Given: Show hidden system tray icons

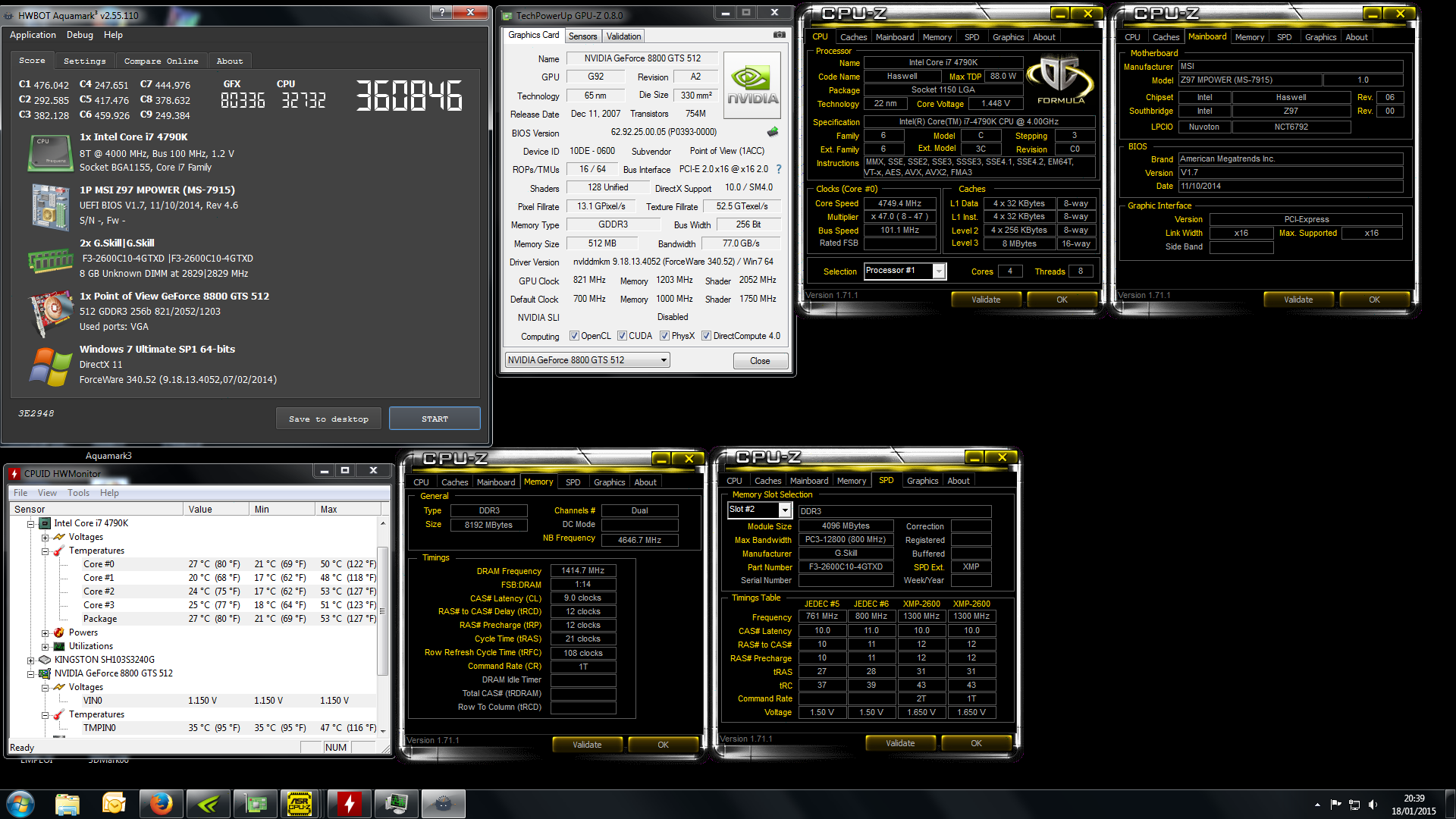Looking at the screenshot, I should [x=1317, y=805].
